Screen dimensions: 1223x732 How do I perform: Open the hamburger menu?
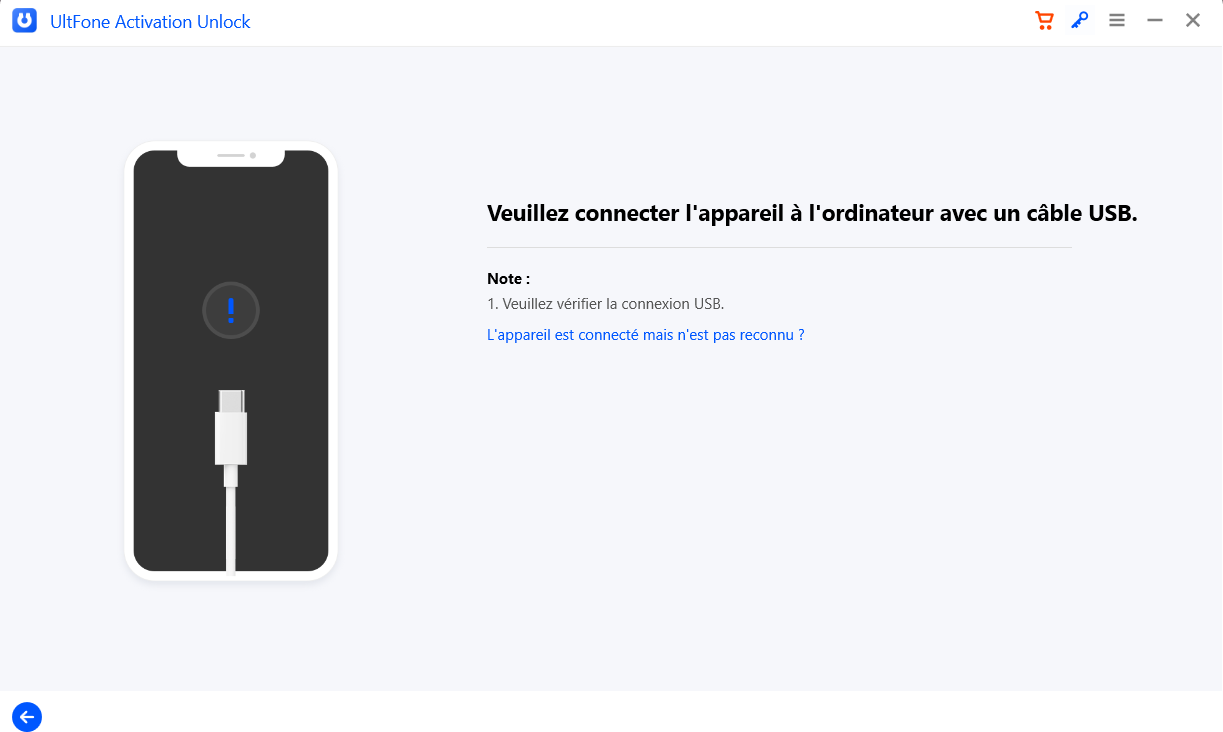click(x=1116, y=20)
